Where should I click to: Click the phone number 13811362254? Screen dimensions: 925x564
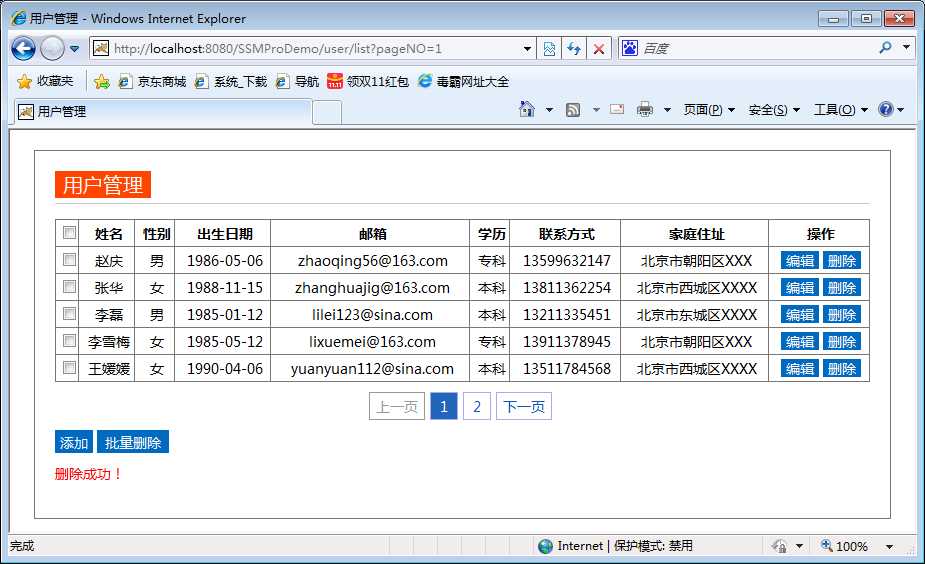tap(566, 288)
